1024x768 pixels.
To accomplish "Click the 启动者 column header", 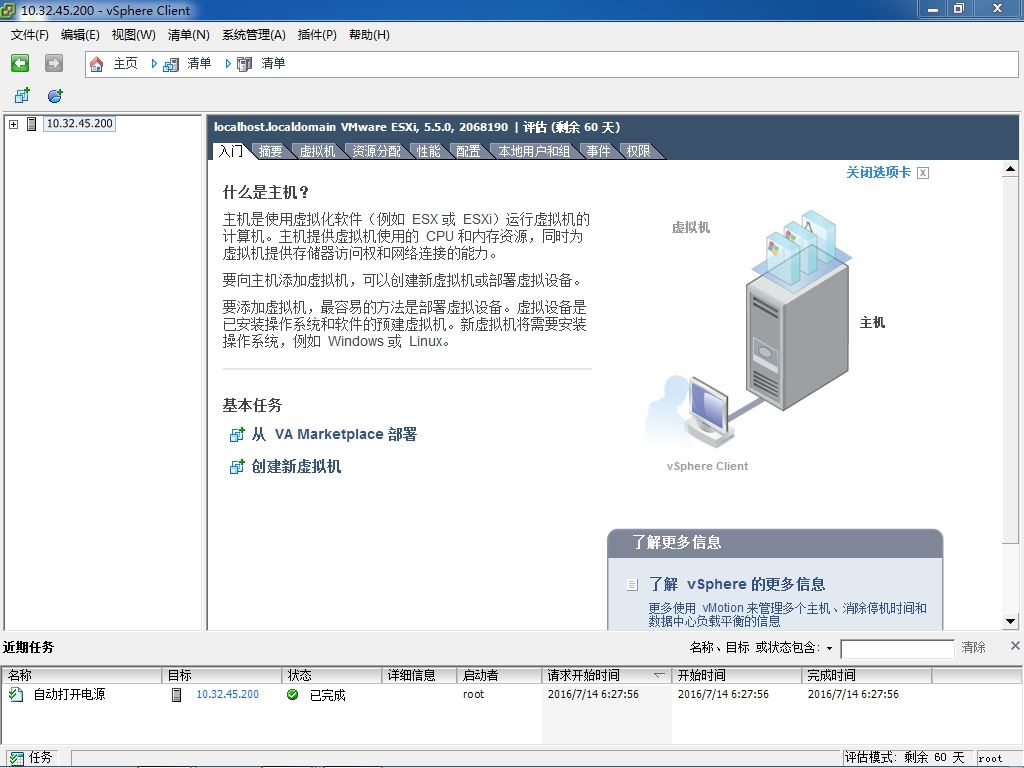I will (499, 675).
